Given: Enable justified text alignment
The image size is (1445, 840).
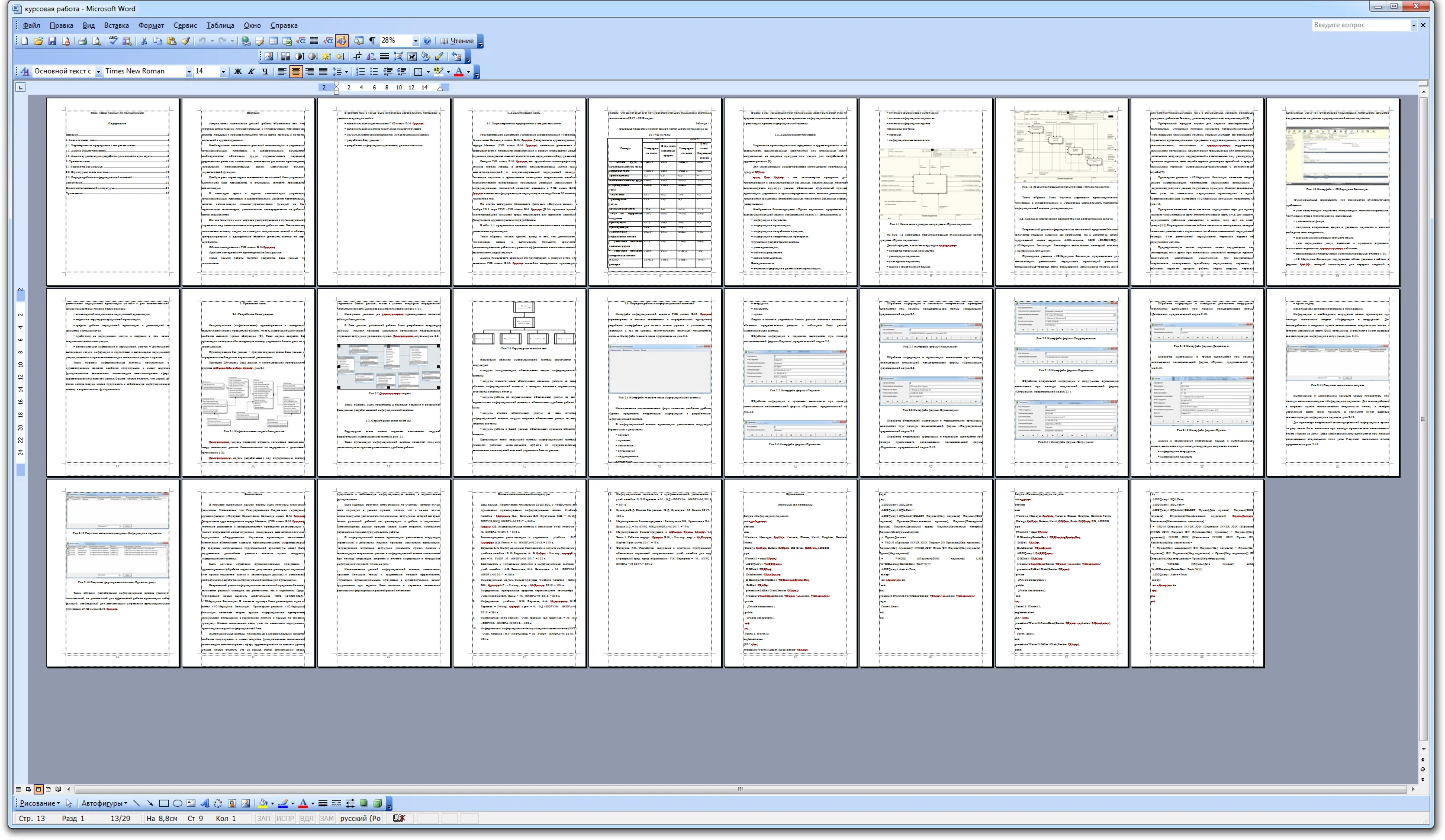Looking at the screenshot, I should pos(323,71).
